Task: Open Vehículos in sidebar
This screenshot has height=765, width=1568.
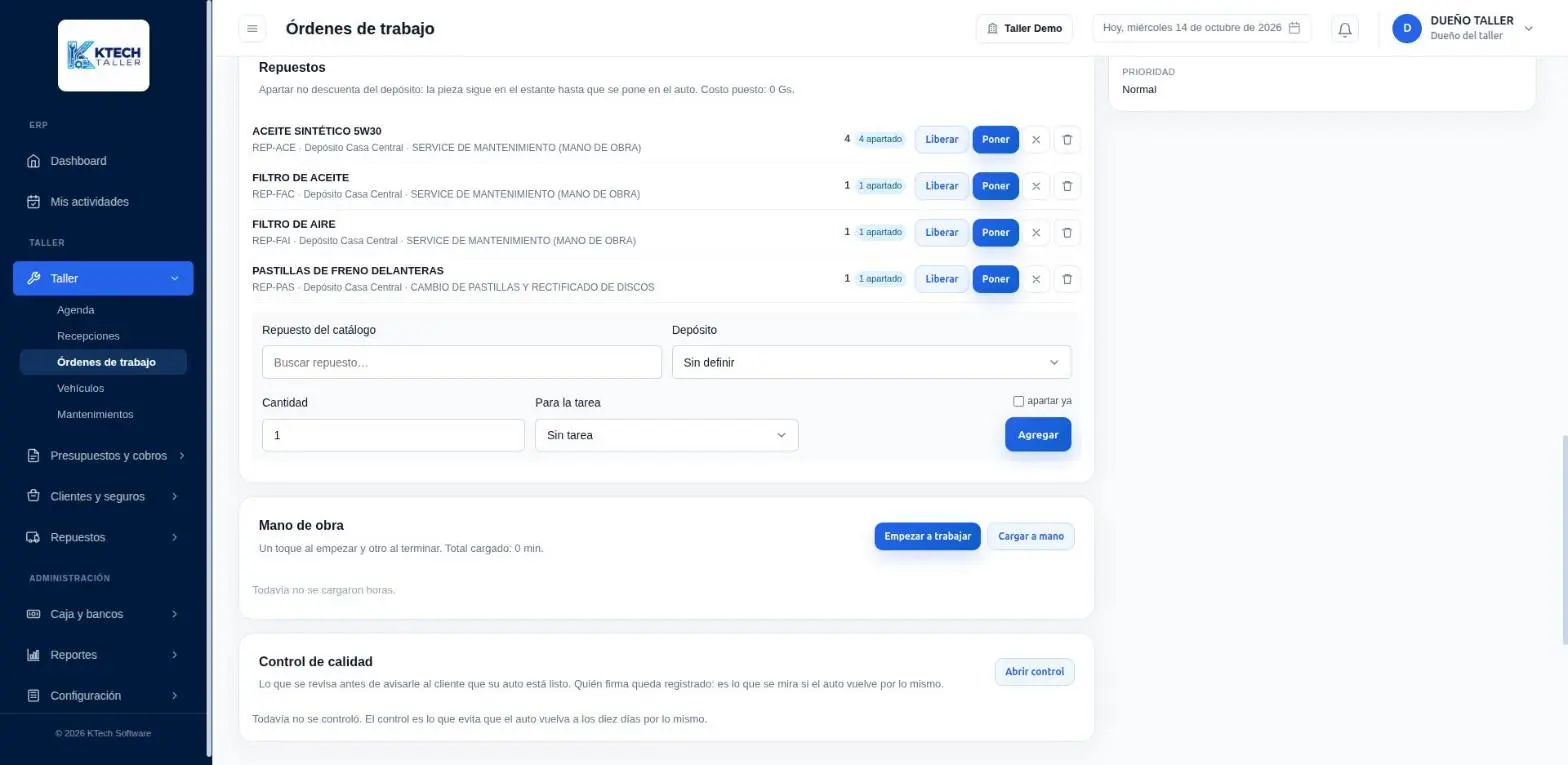Action: point(81,388)
